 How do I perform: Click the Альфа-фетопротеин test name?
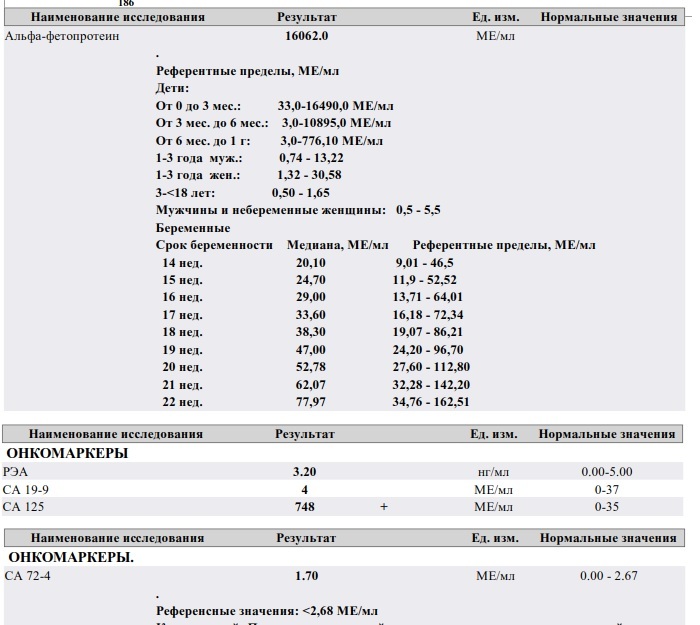tap(62, 36)
